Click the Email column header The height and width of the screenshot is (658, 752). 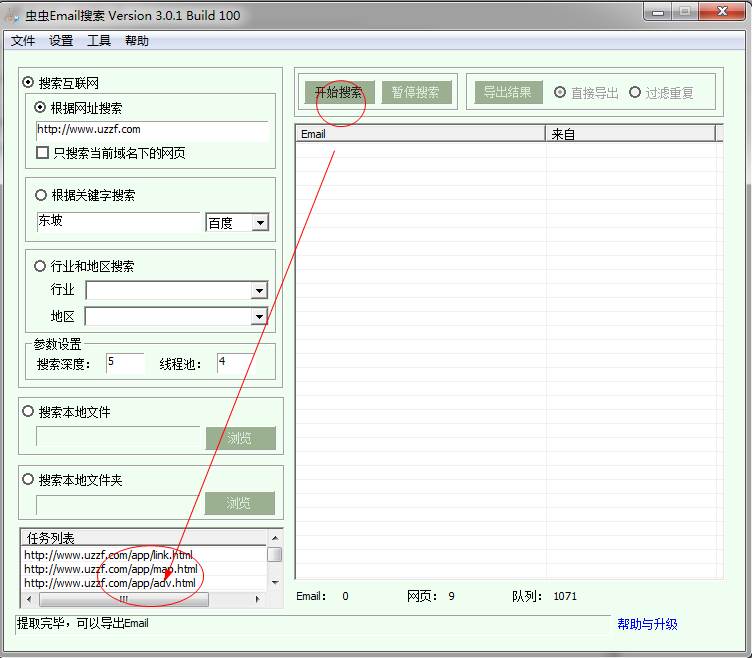(x=421, y=134)
